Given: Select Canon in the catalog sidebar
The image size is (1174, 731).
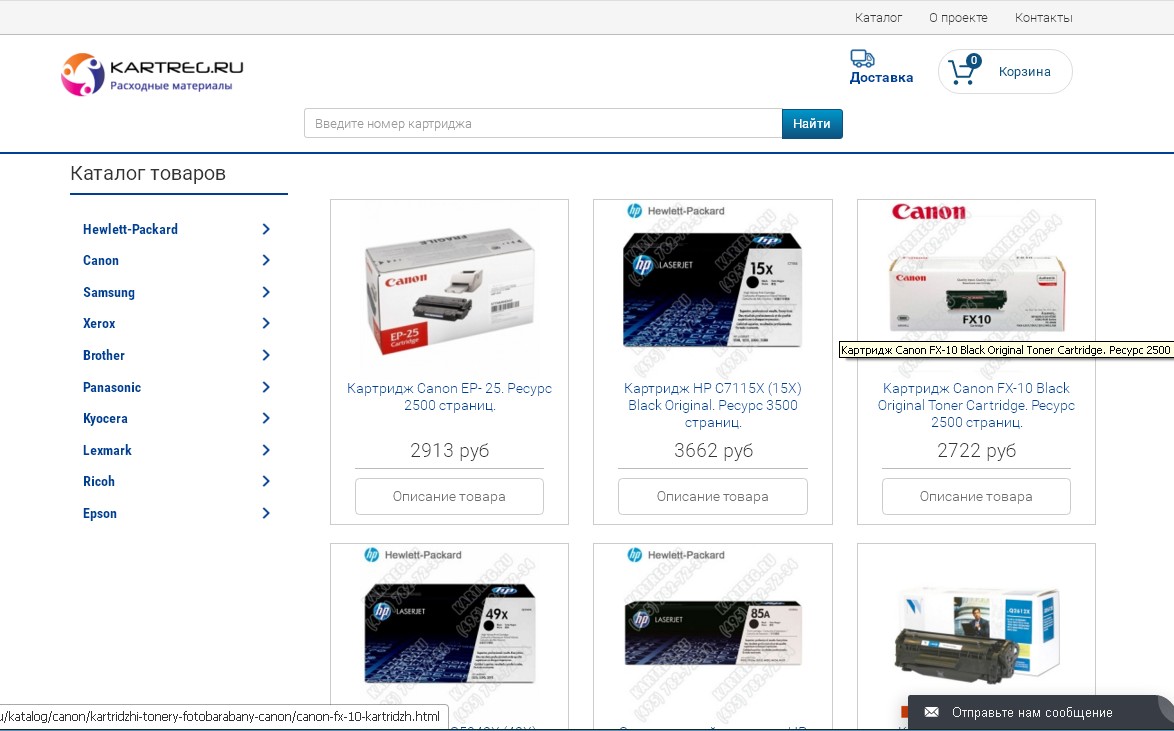Looking at the screenshot, I should 101,261.
